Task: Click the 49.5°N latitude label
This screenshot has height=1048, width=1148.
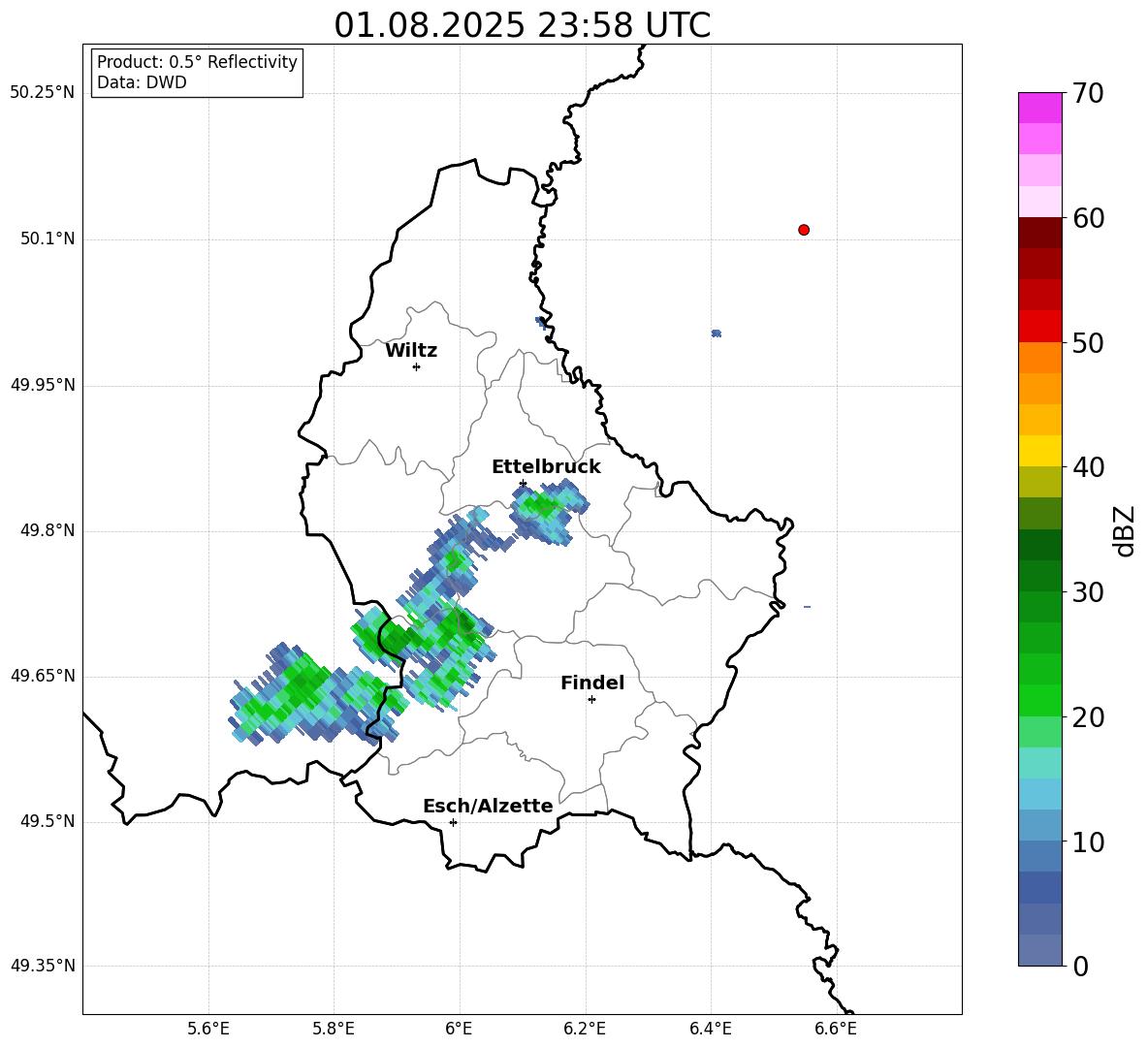Action: click(48, 821)
